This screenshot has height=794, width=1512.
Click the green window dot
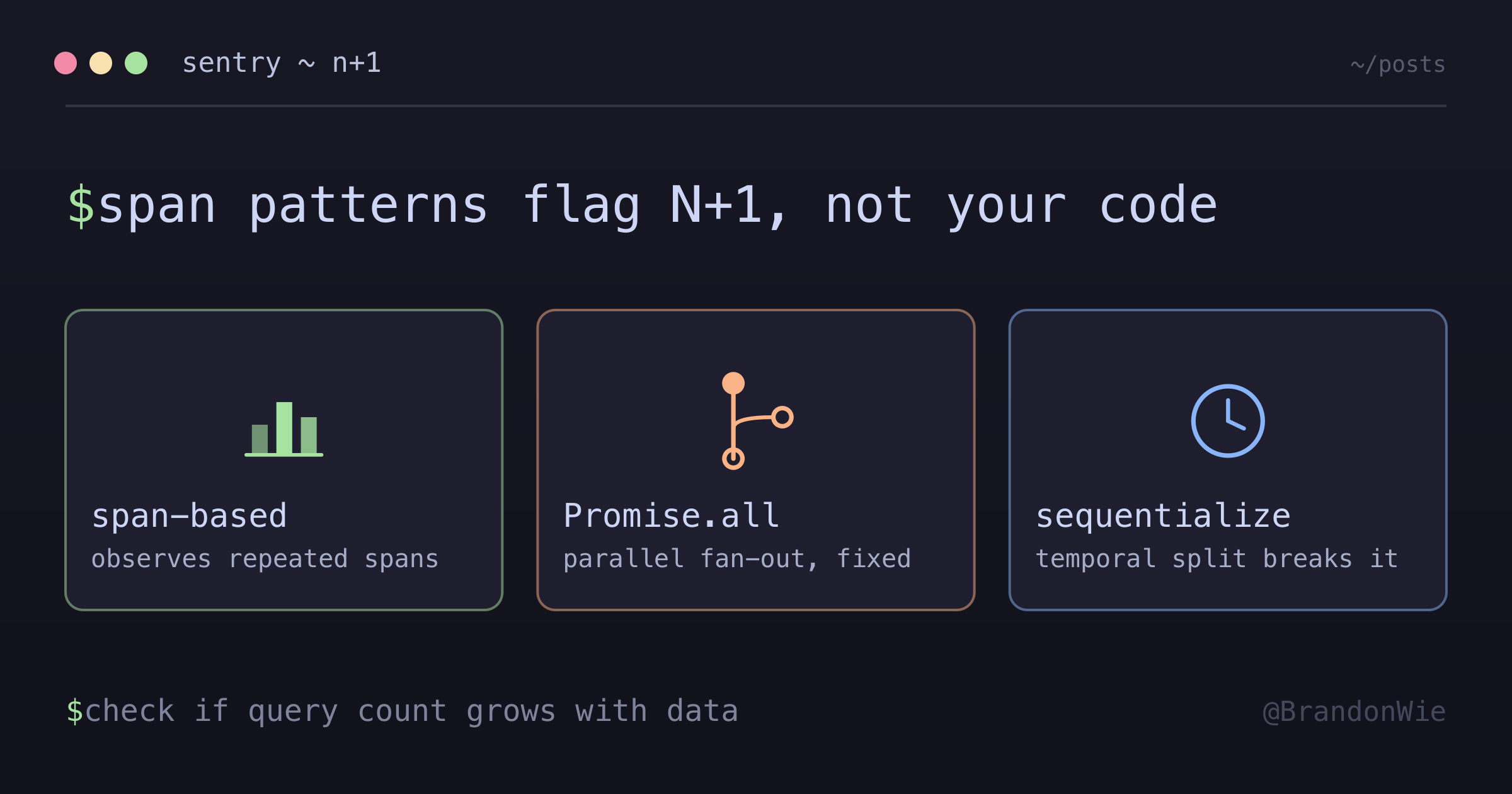click(136, 63)
